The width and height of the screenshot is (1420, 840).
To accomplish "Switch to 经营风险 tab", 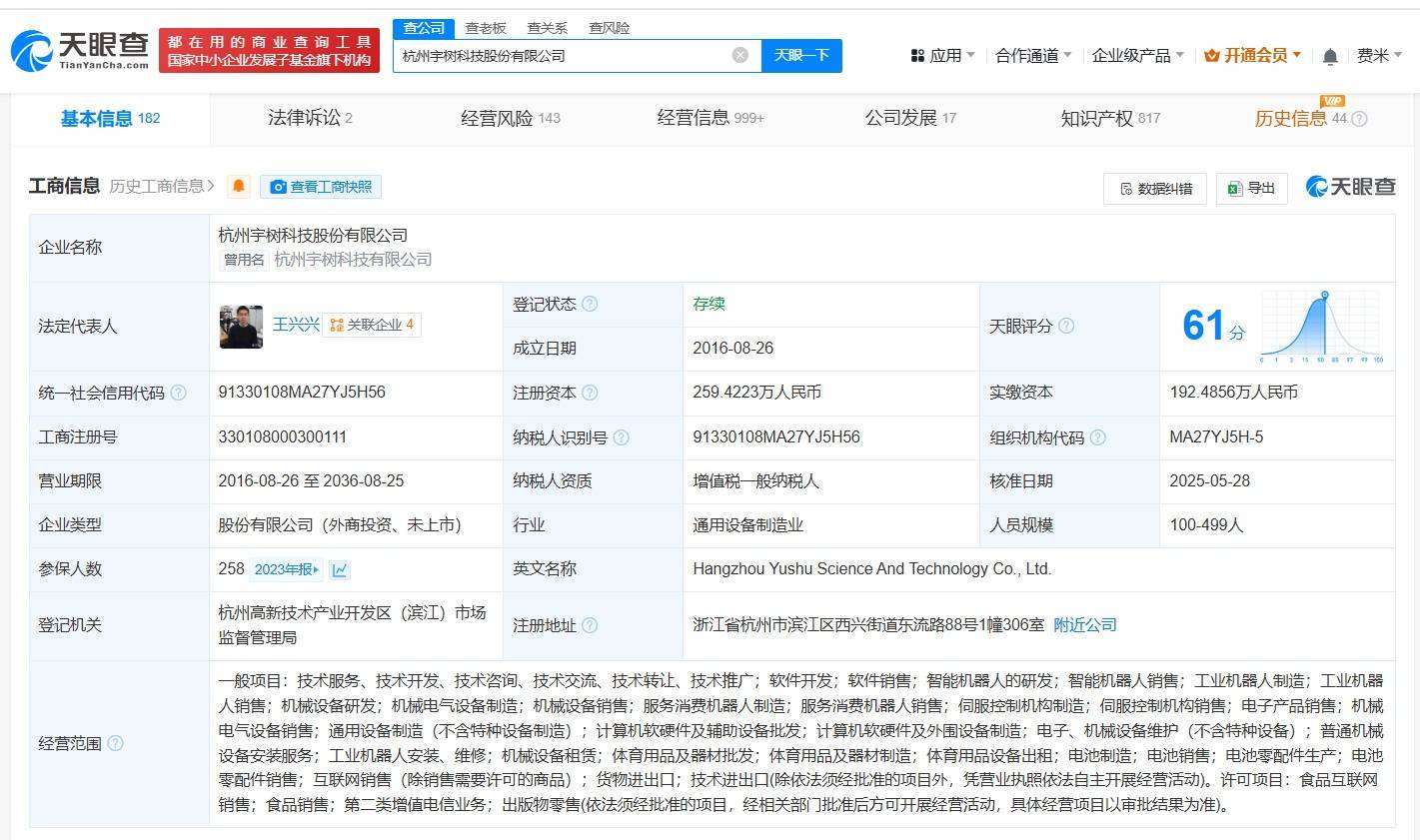I will (510, 118).
